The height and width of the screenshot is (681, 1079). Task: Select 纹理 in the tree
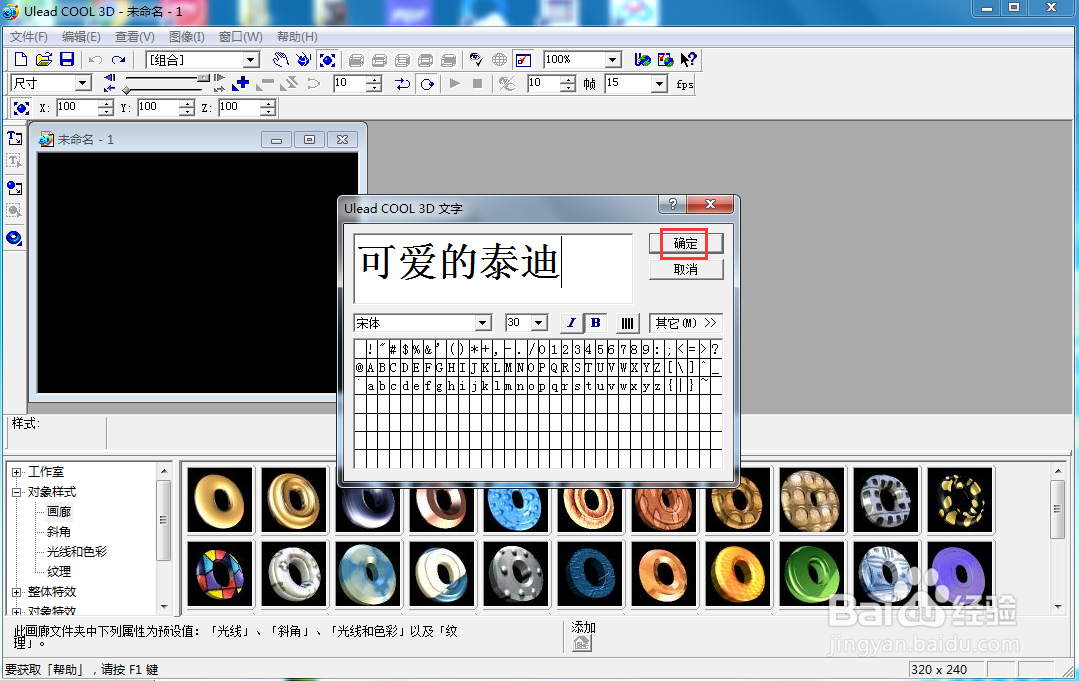pyautogui.click(x=58, y=572)
